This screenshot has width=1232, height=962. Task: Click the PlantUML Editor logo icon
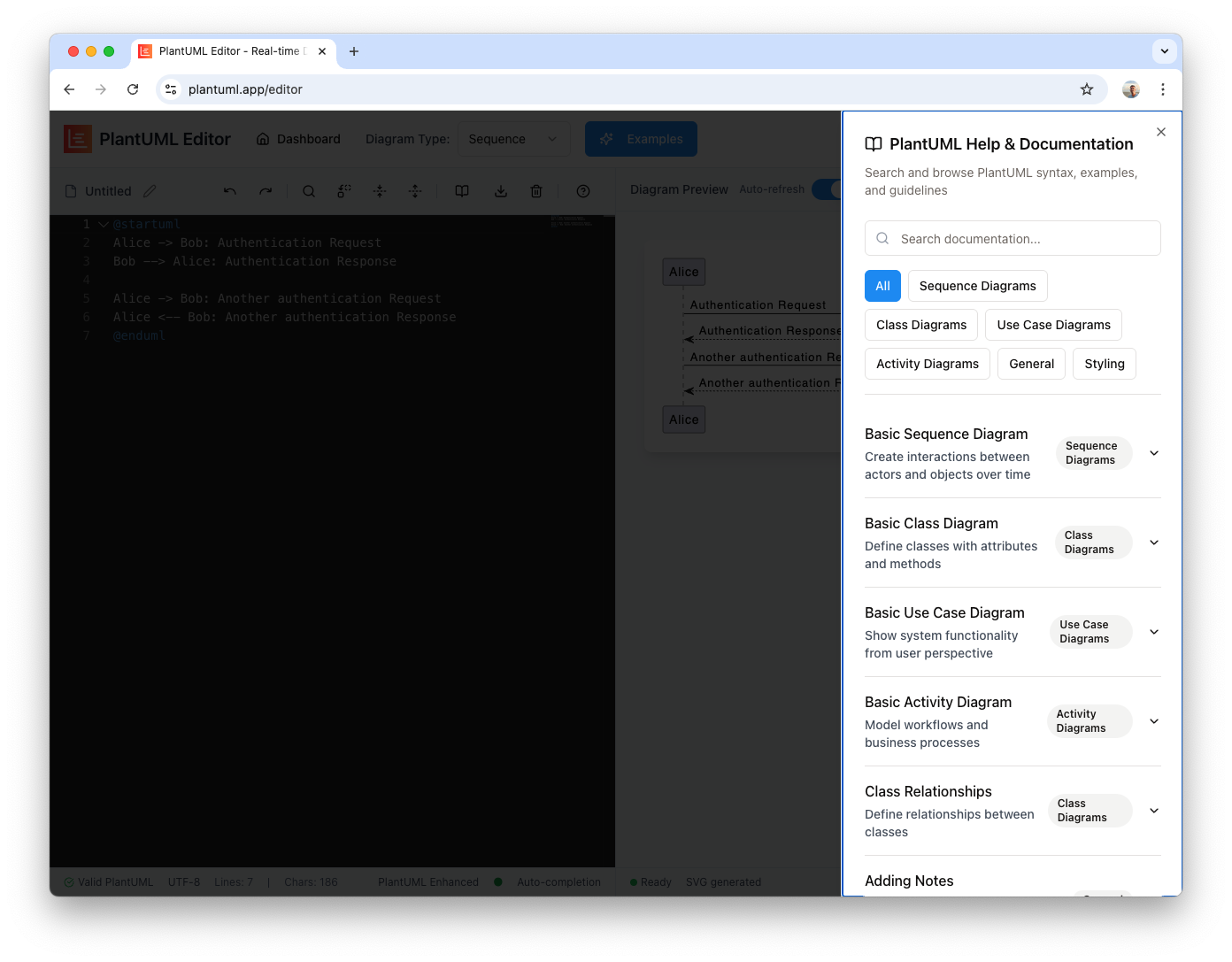coord(78,139)
